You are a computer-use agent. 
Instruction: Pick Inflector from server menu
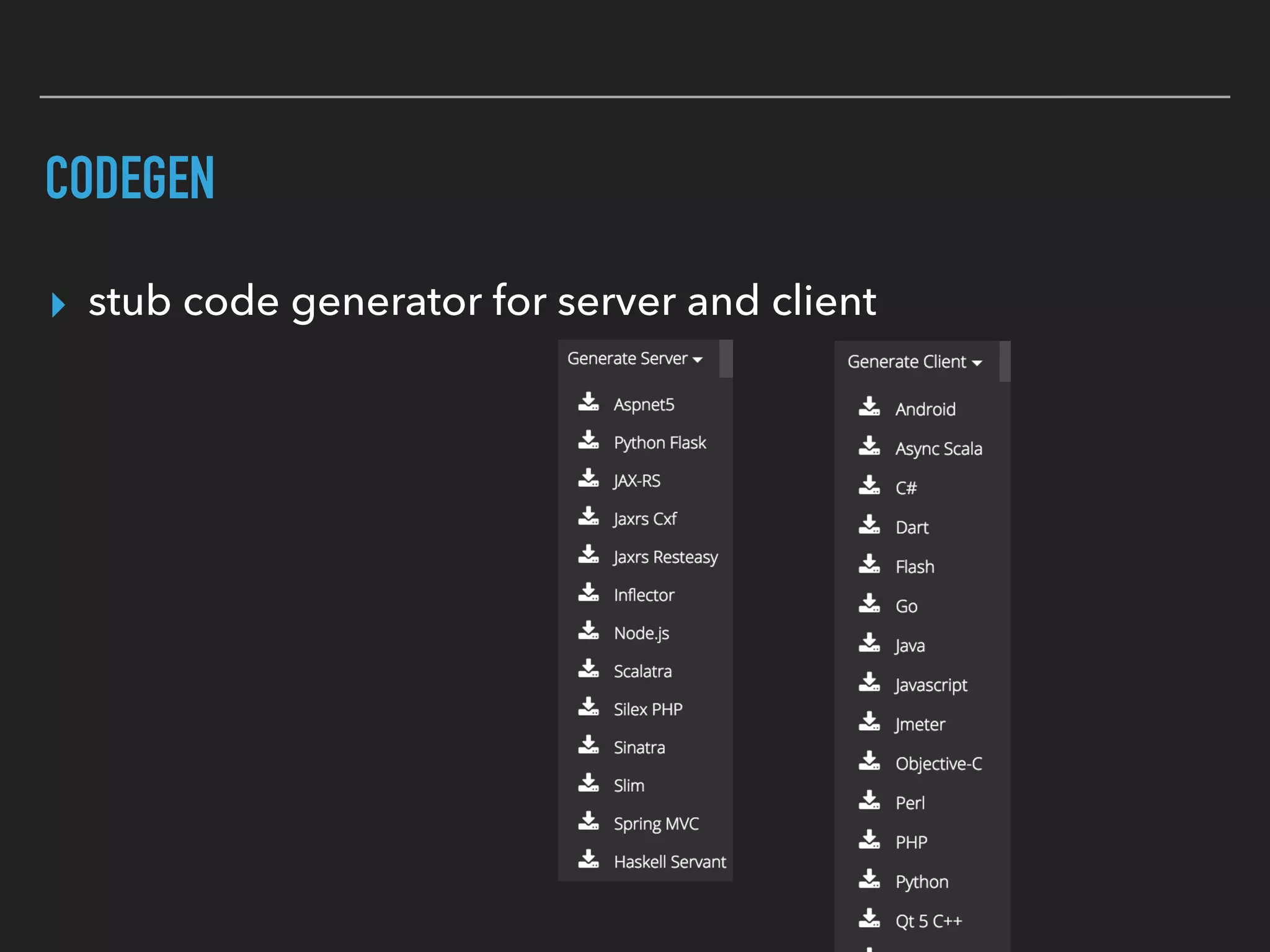tap(644, 596)
